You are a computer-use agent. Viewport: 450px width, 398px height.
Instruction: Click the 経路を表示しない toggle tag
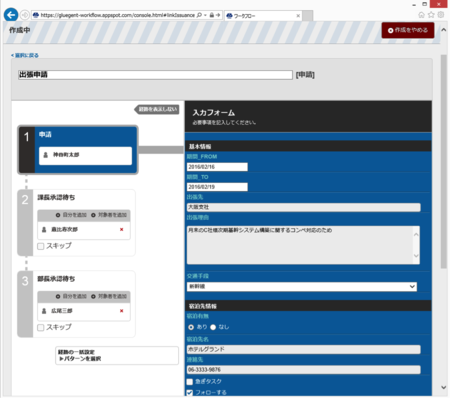157,109
